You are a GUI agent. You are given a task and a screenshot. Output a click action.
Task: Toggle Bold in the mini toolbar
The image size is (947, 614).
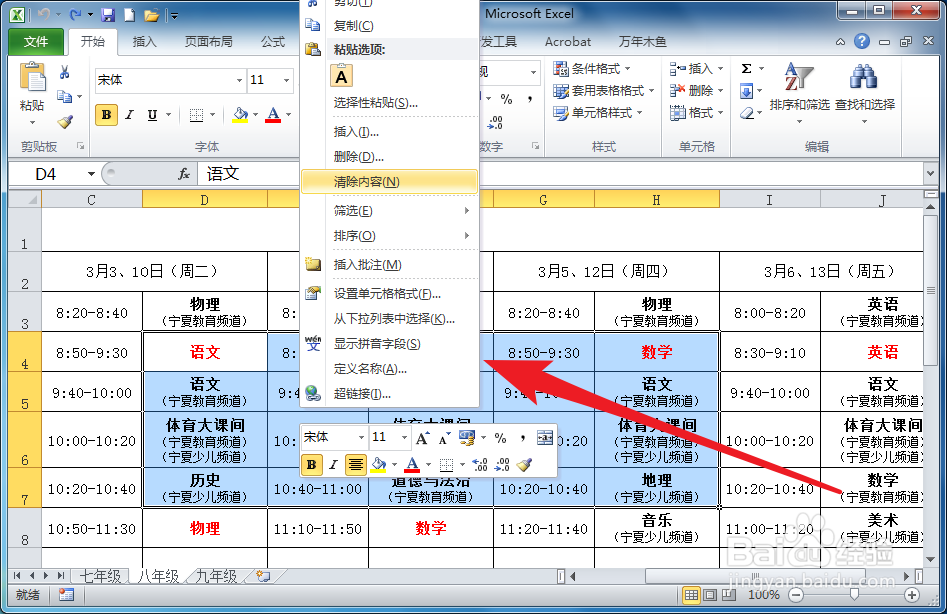(312, 464)
